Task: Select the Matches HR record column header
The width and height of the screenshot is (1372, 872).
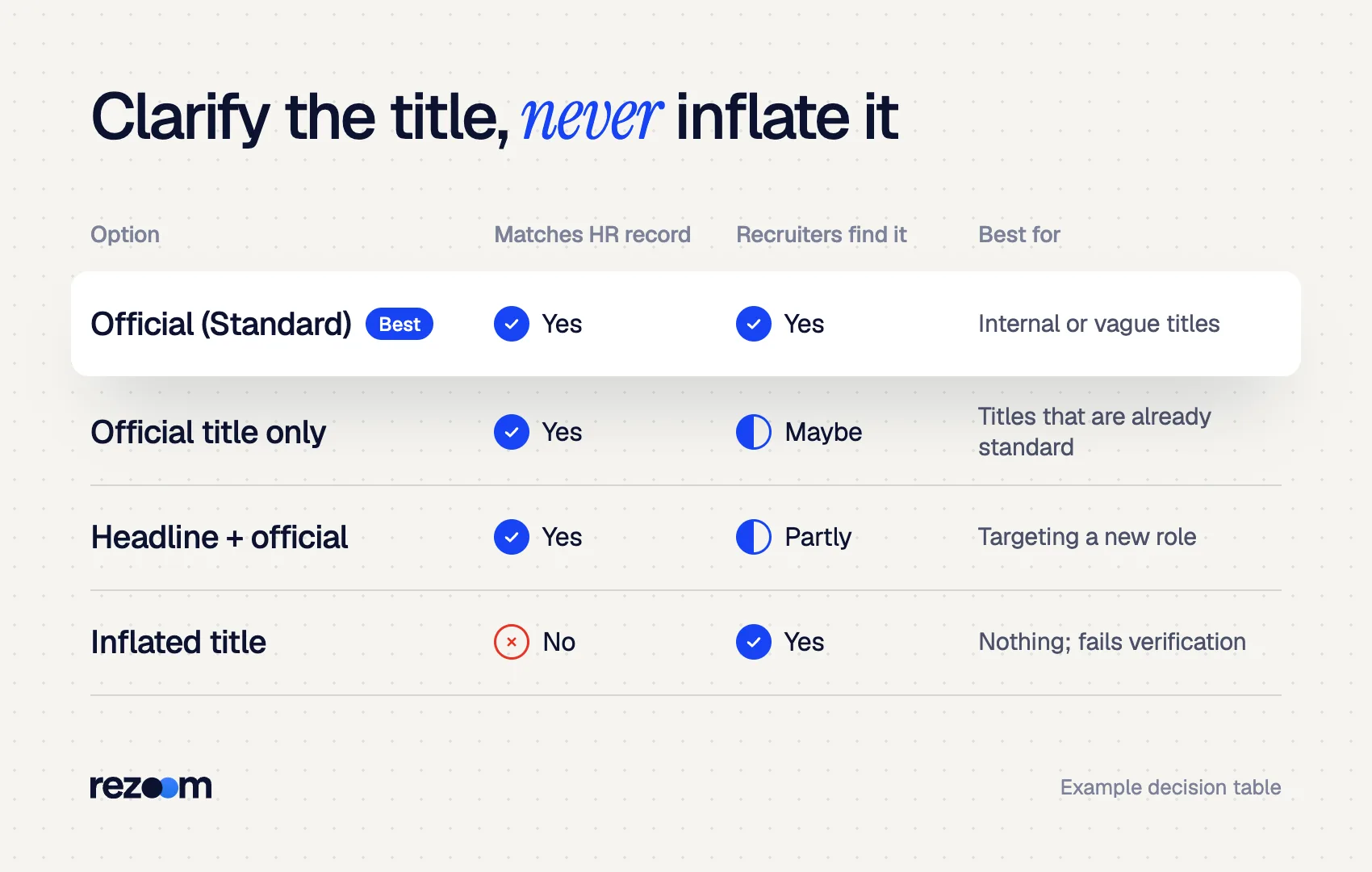Action: pyautogui.click(x=592, y=234)
